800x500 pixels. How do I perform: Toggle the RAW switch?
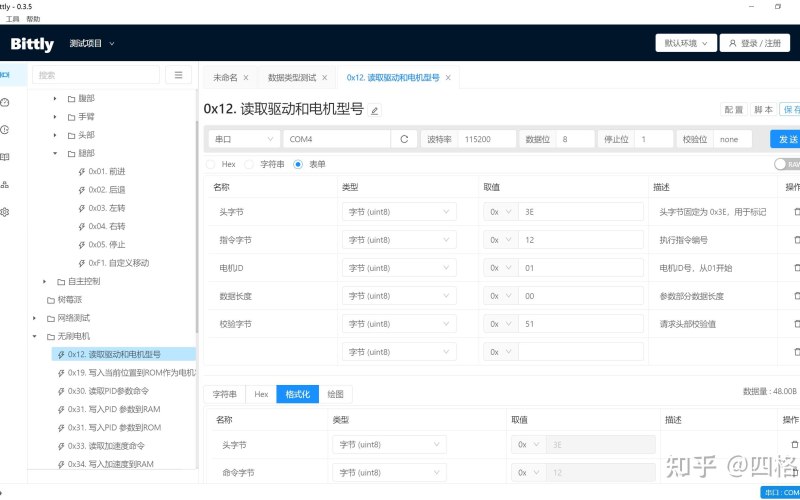point(787,164)
